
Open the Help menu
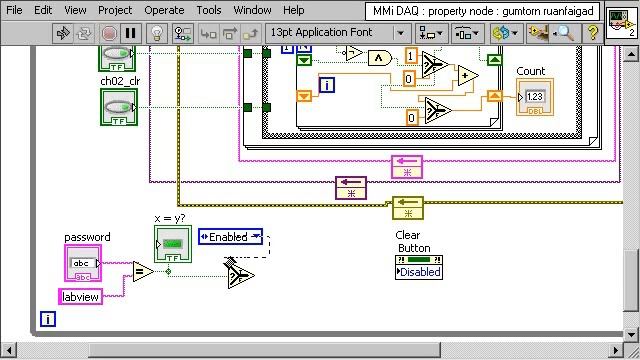coord(293,10)
